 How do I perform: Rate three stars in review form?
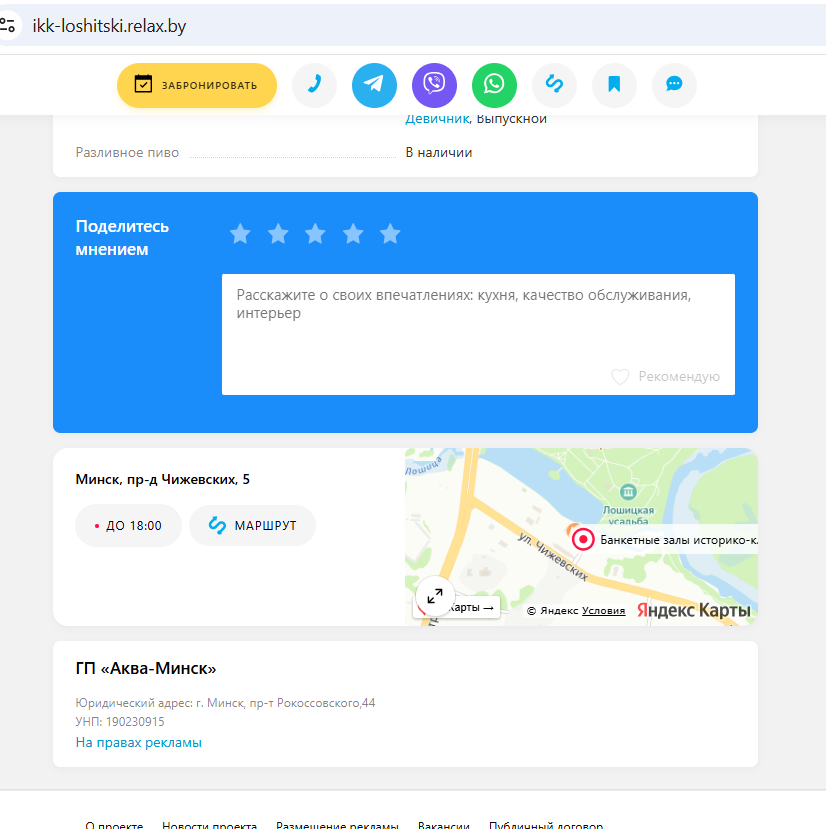315,233
